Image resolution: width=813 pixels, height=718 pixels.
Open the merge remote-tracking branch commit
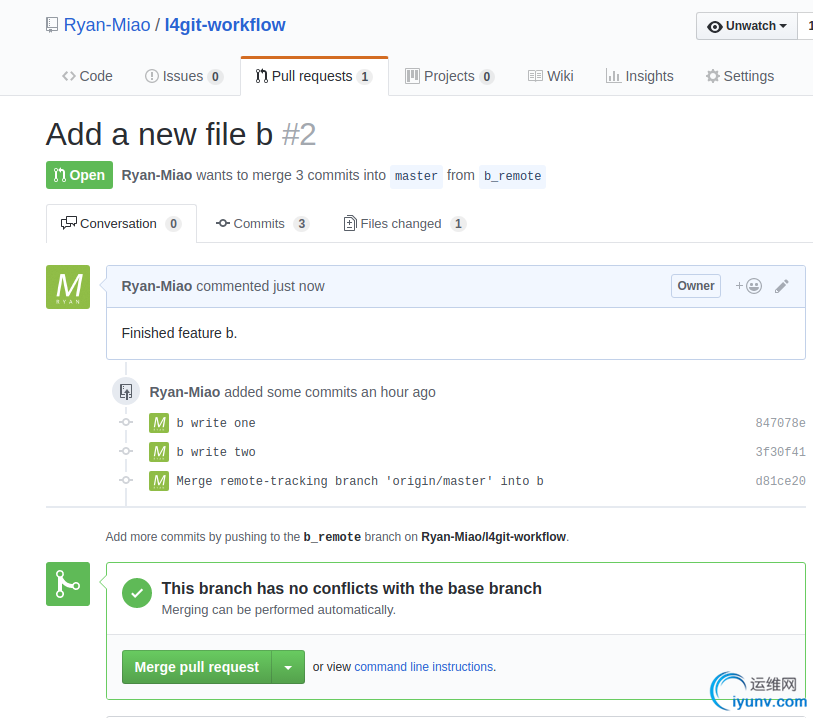click(x=360, y=481)
